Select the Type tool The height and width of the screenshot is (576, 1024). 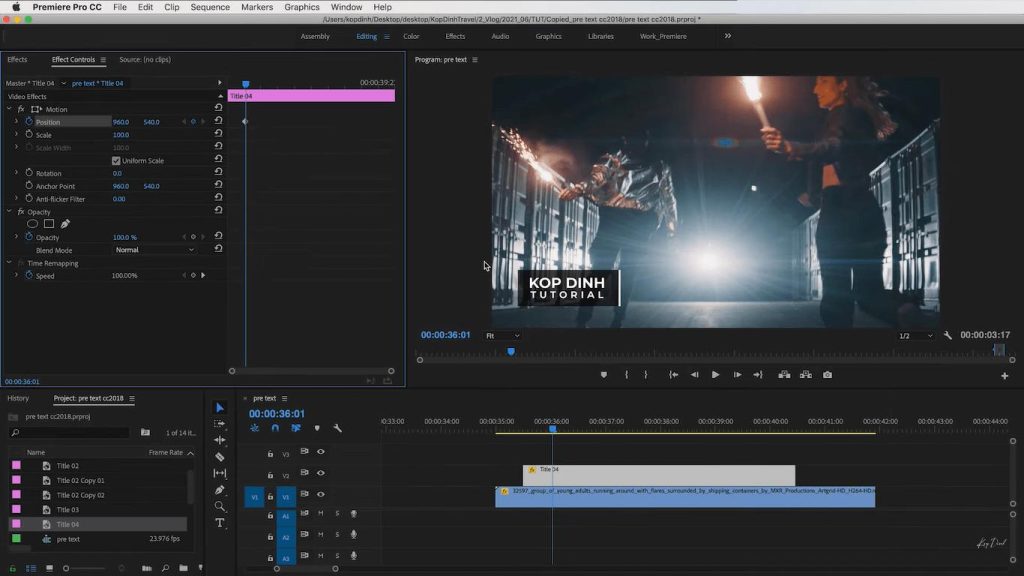point(220,523)
